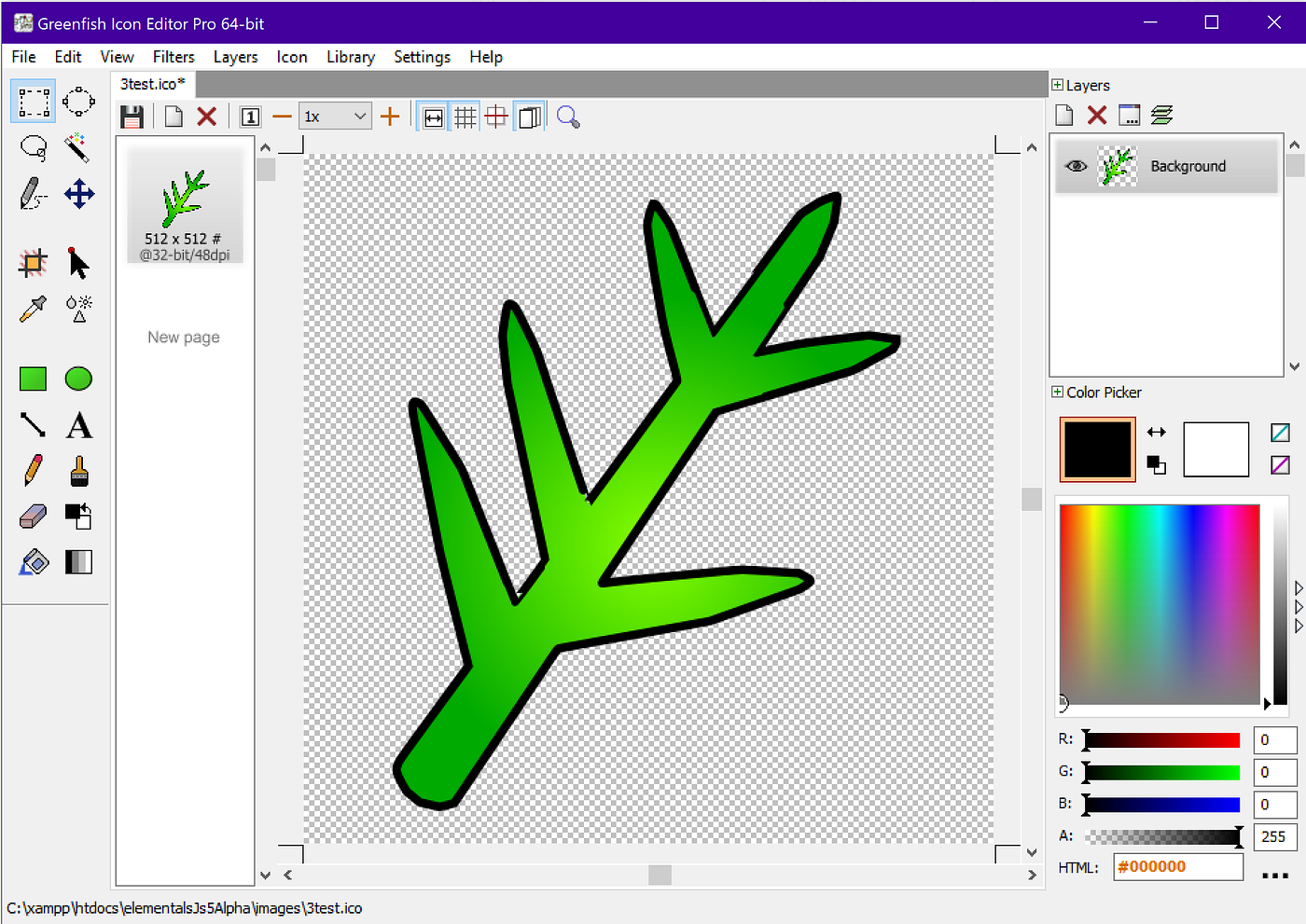Pick the Eyedropper tool
This screenshot has height=924, width=1306.
tap(33, 309)
